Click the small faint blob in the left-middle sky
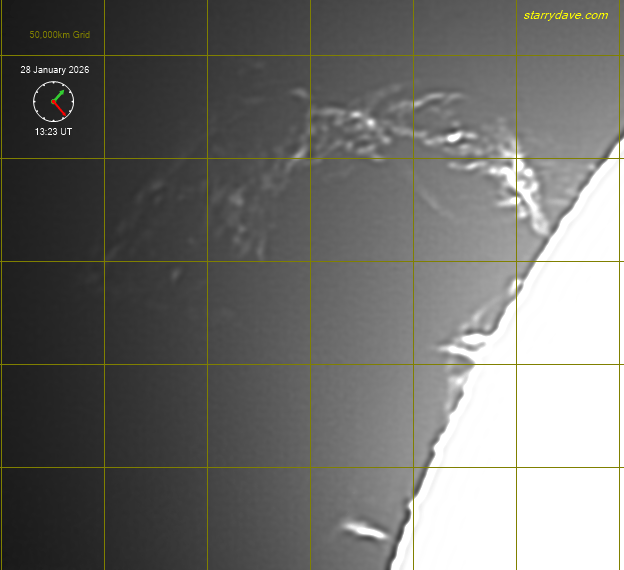 [x=175, y=273]
